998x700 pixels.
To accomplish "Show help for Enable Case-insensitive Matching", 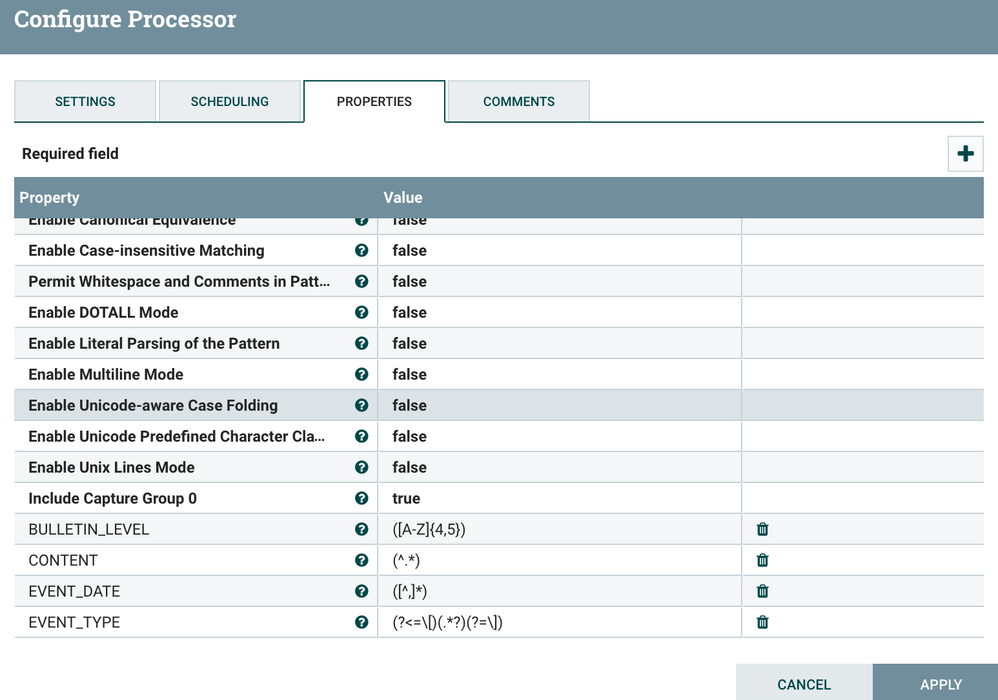I will 362,251.
